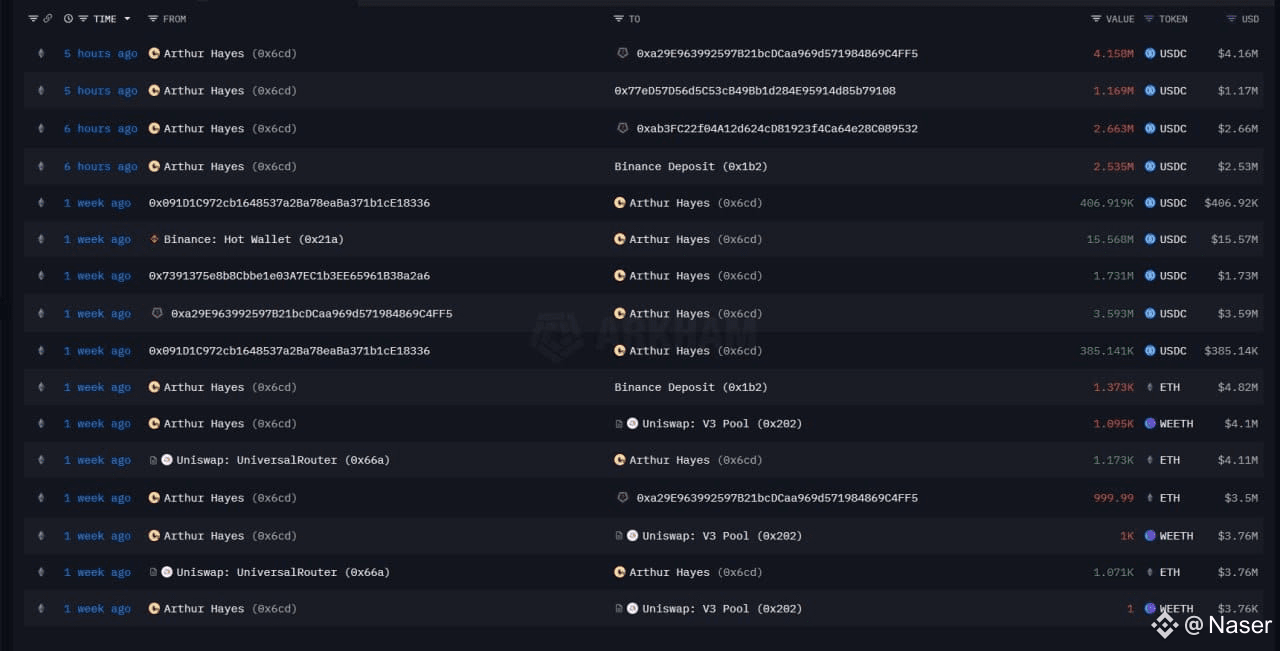This screenshot has width=1280, height=651.
Task: Open Uniswap: V3 Pool (0x202) in $3.76M row
Action: (722, 536)
